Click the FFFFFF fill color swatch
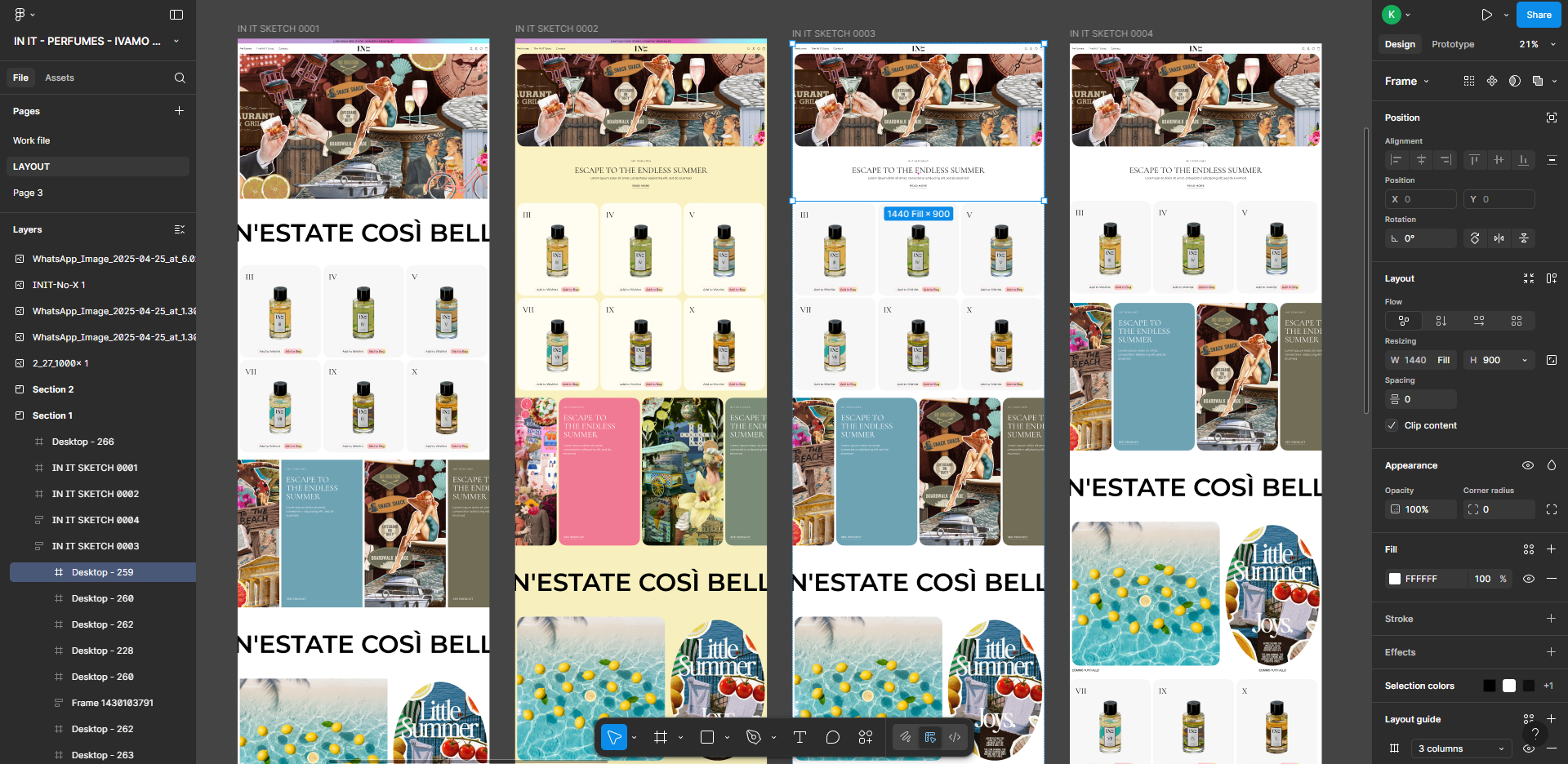Screen dimensions: 1568x764 [x=1395, y=579]
